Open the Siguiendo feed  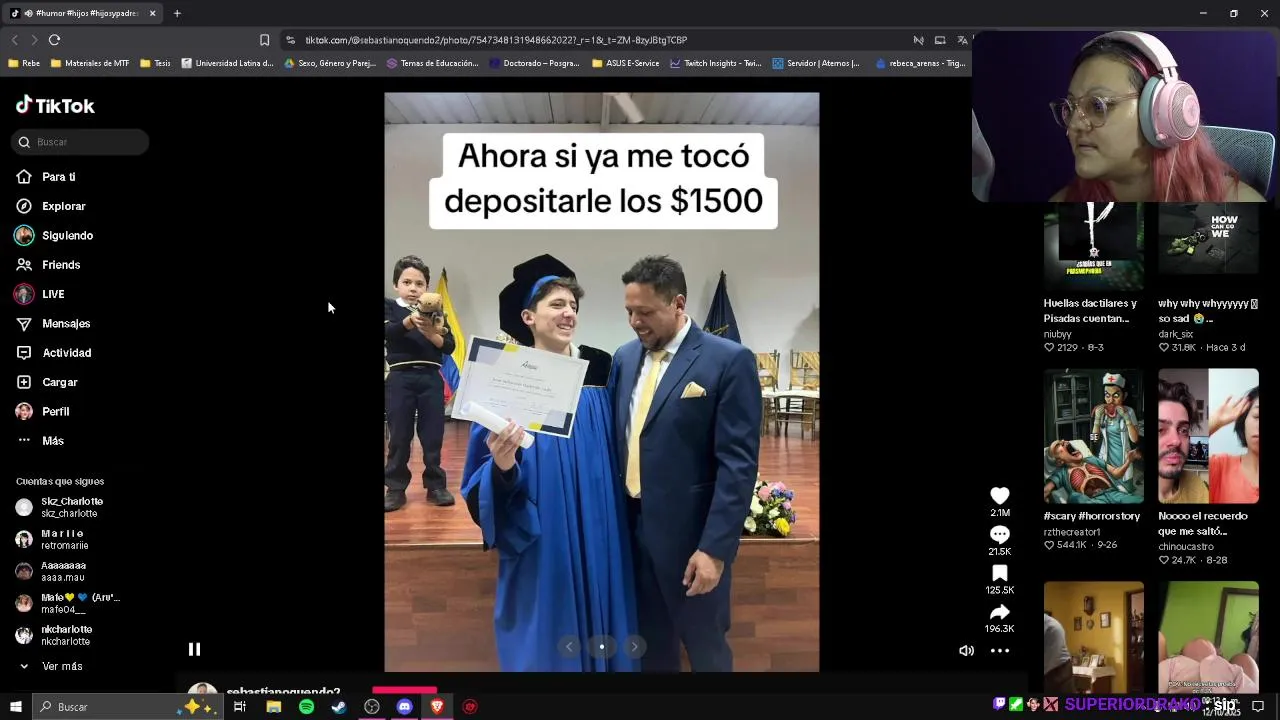point(67,235)
